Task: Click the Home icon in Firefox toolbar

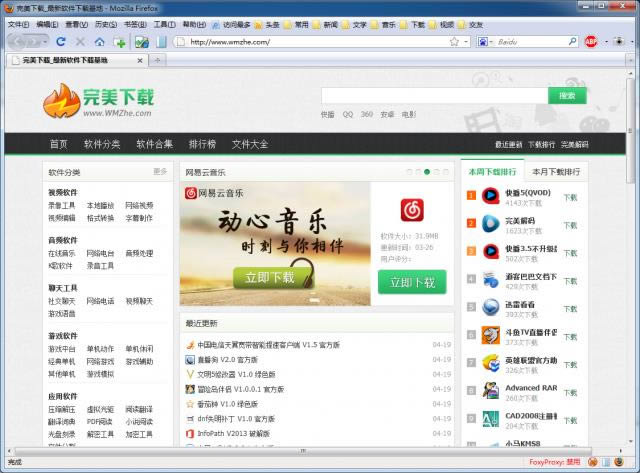Action: coord(99,42)
